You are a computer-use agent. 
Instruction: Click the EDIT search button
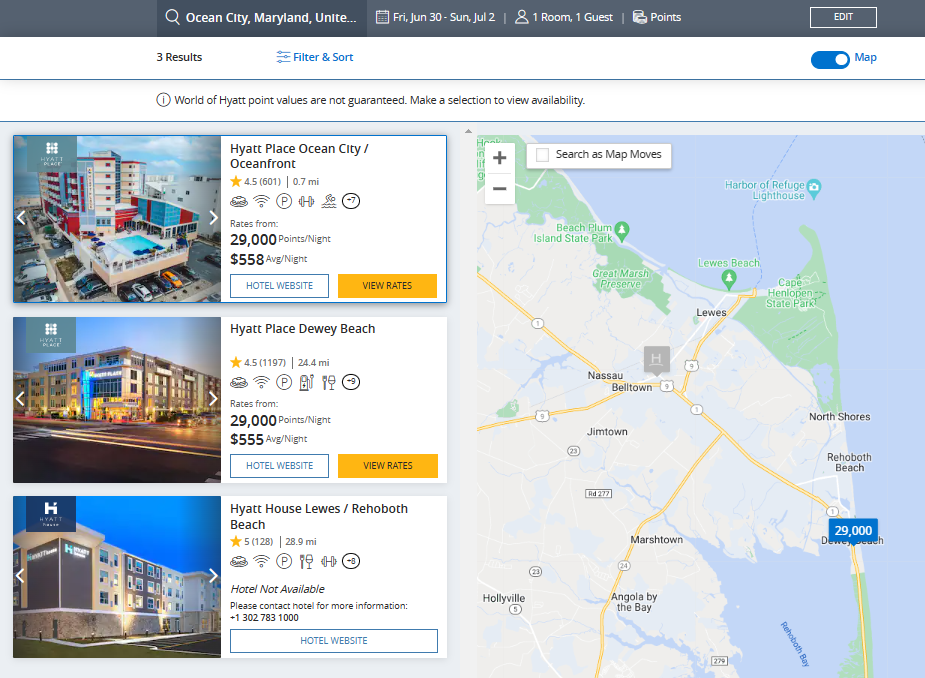click(x=843, y=17)
